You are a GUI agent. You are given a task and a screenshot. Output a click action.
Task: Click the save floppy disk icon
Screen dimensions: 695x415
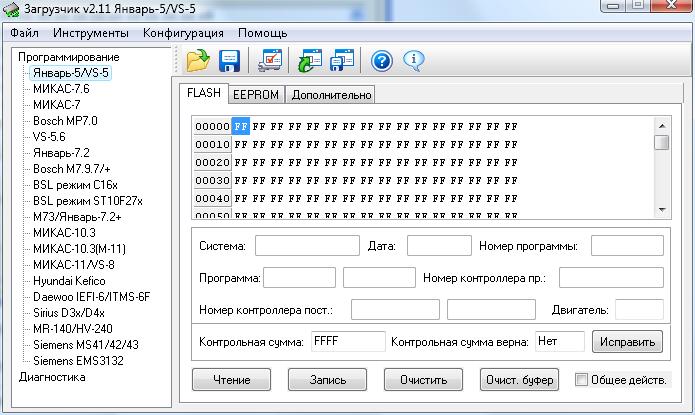pos(229,60)
